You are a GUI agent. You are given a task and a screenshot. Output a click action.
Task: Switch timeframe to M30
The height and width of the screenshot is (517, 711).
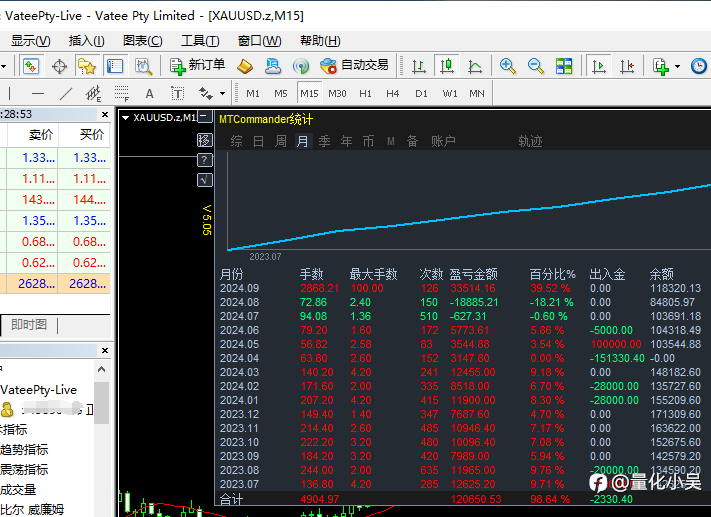(x=337, y=94)
